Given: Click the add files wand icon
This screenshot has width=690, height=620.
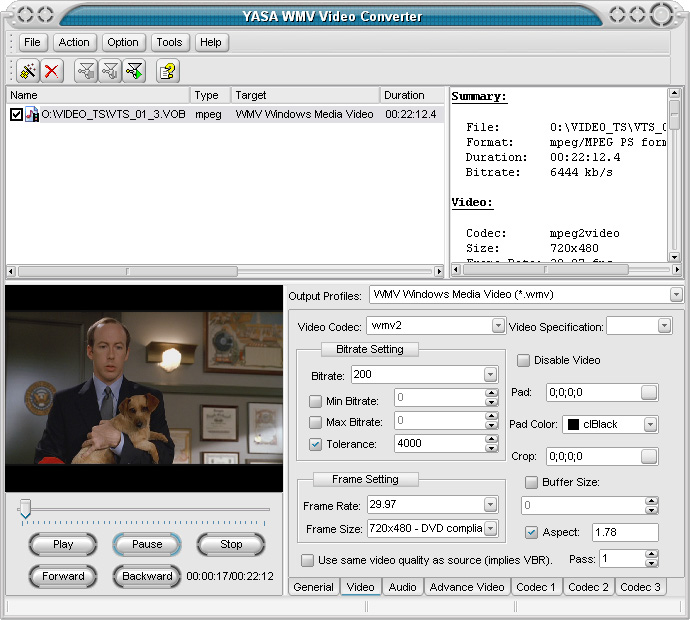Looking at the screenshot, I should 28,71.
